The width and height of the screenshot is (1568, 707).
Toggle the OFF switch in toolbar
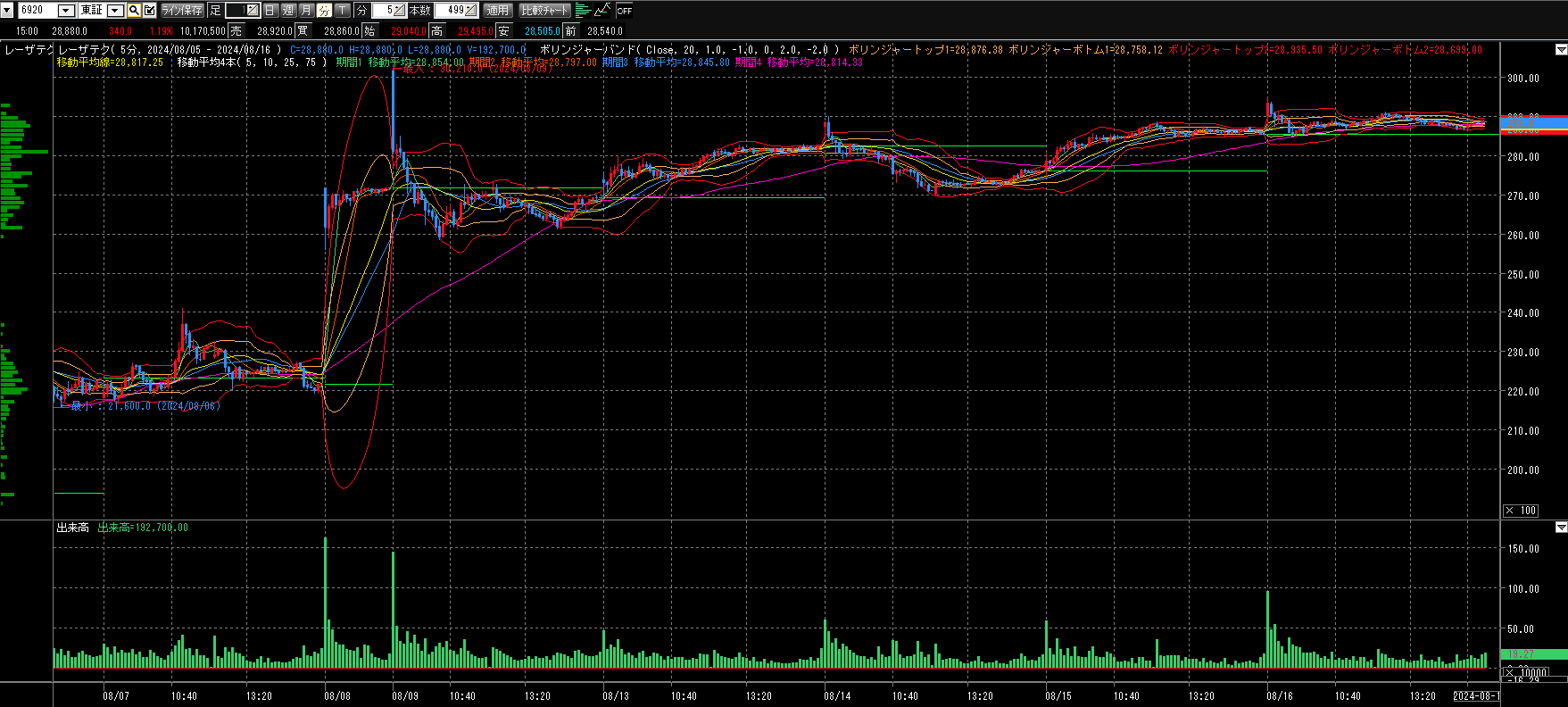pyautogui.click(x=624, y=11)
